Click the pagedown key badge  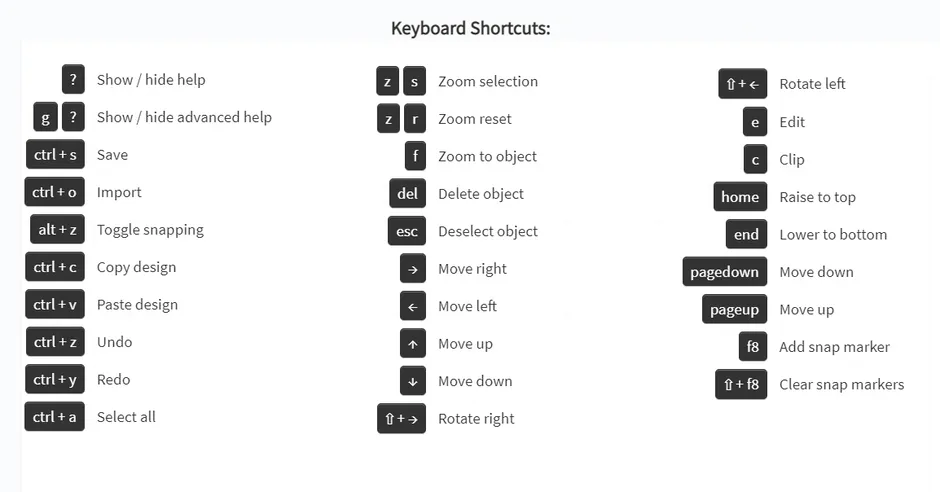pyautogui.click(x=725, y=272)
